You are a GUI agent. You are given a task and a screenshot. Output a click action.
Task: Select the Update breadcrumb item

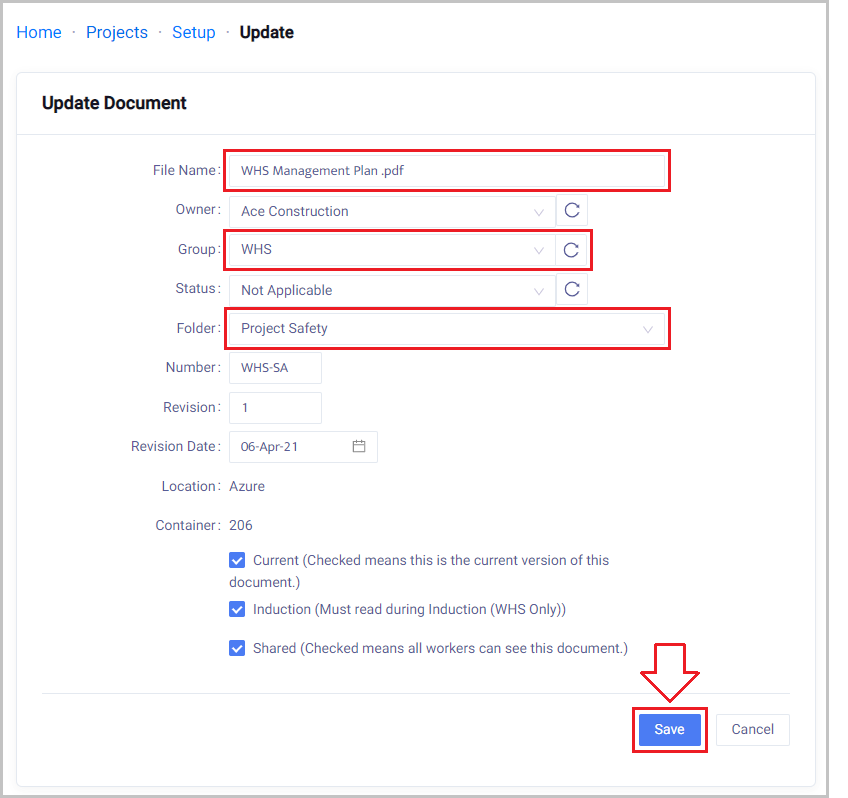pos(267,32)
